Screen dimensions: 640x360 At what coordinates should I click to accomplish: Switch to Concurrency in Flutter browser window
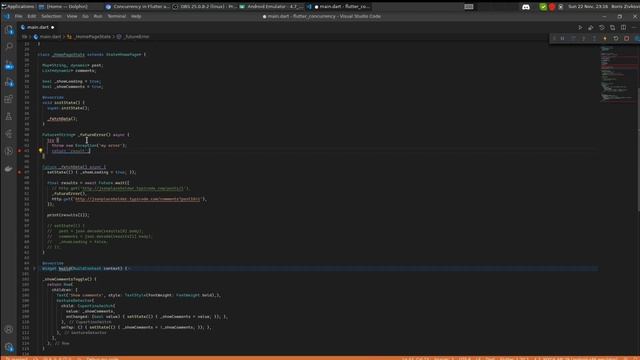pyautogui.click(x=138, y=7)
